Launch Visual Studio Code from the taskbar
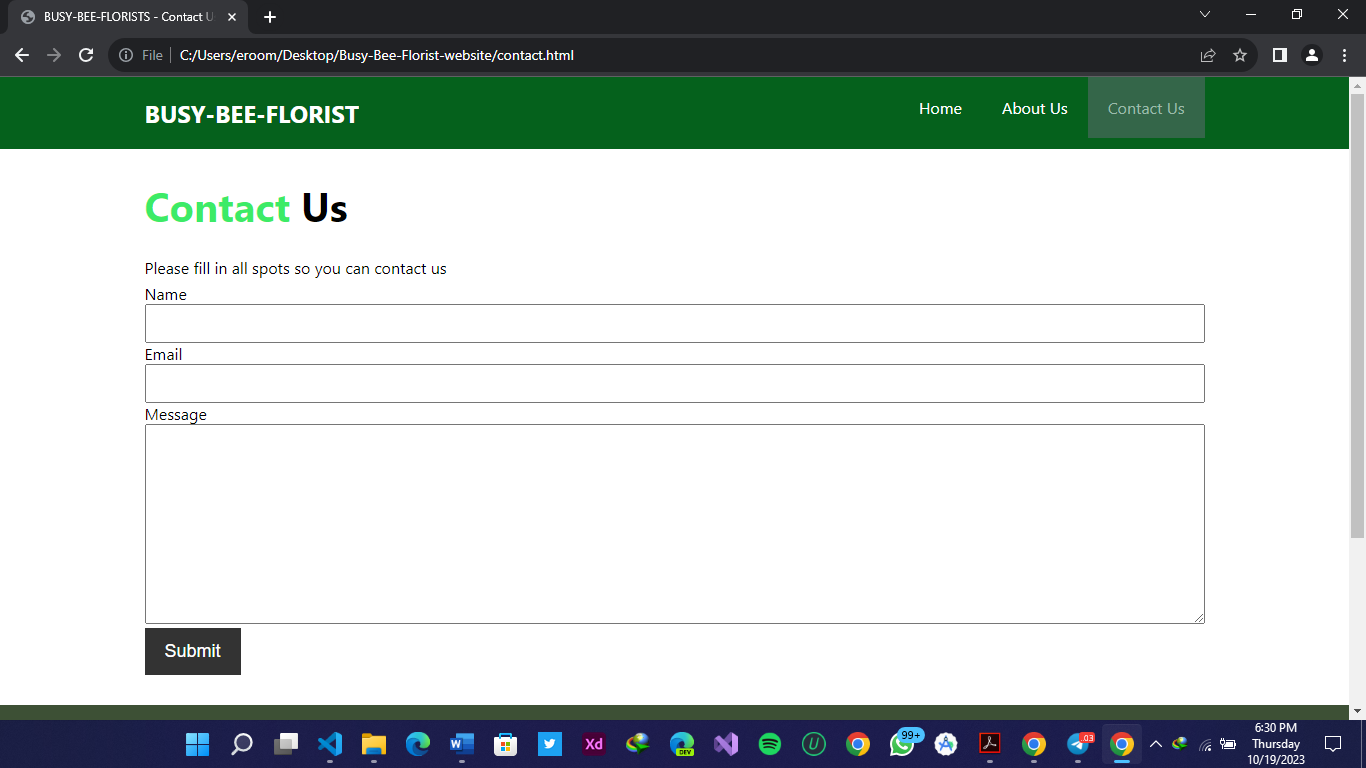This screenshot has width=1366, height=768. pos(330,744)
